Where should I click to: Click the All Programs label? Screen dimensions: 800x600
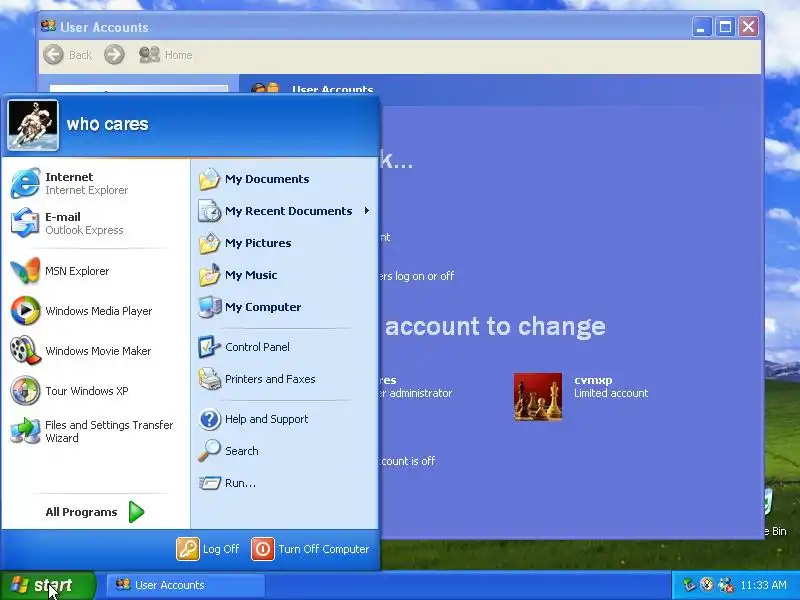81,512
